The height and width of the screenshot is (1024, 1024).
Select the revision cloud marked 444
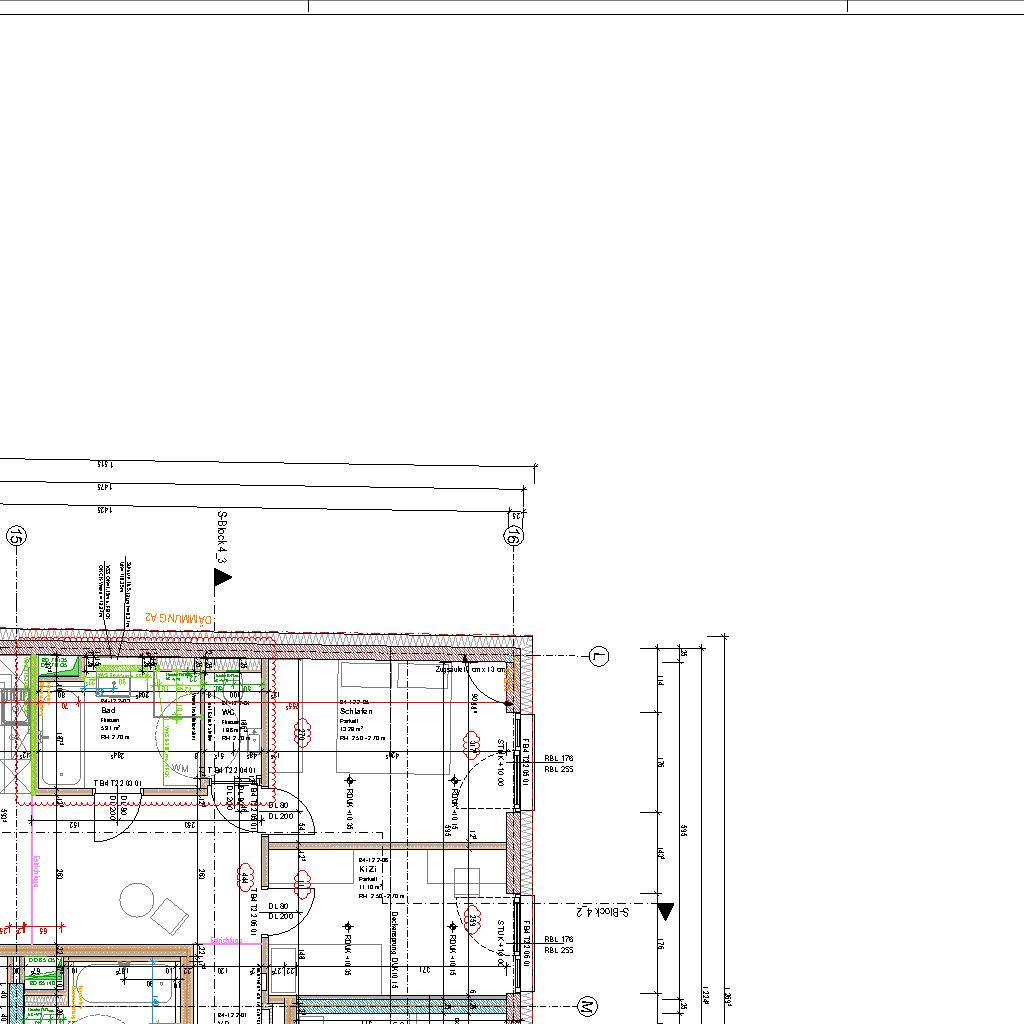click(245, 878)
